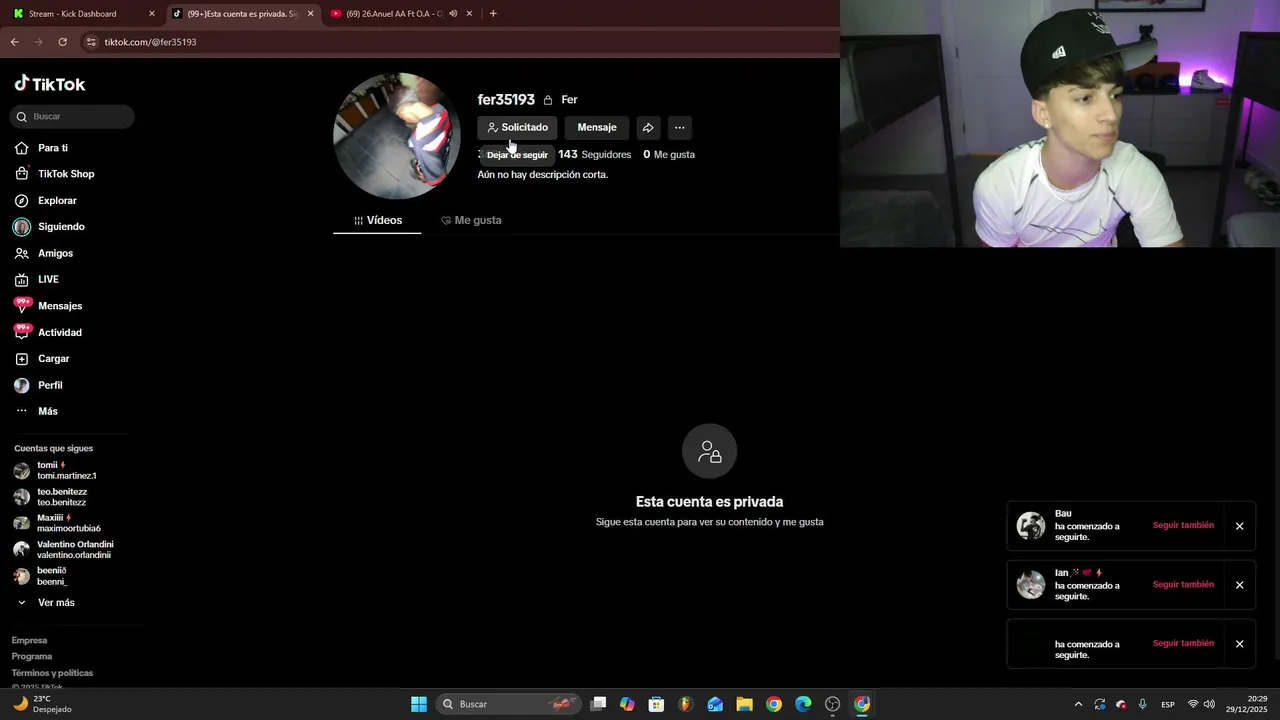Go to Para ti feed

click(53, 148)
